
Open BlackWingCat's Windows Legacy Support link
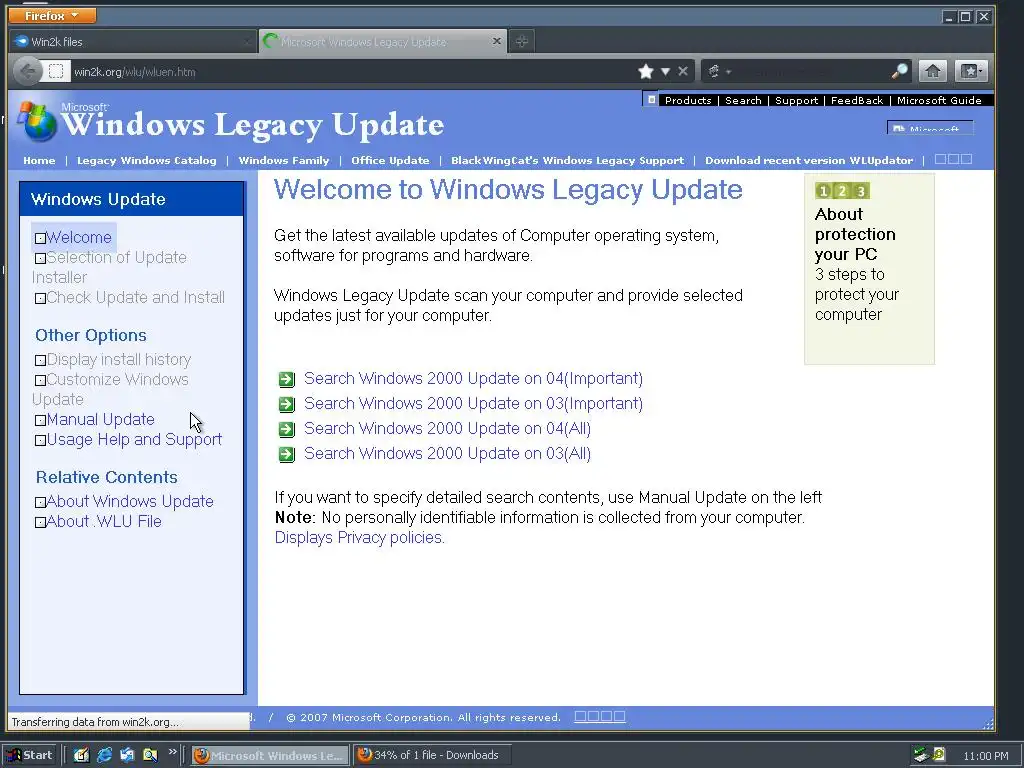[568, 160]
